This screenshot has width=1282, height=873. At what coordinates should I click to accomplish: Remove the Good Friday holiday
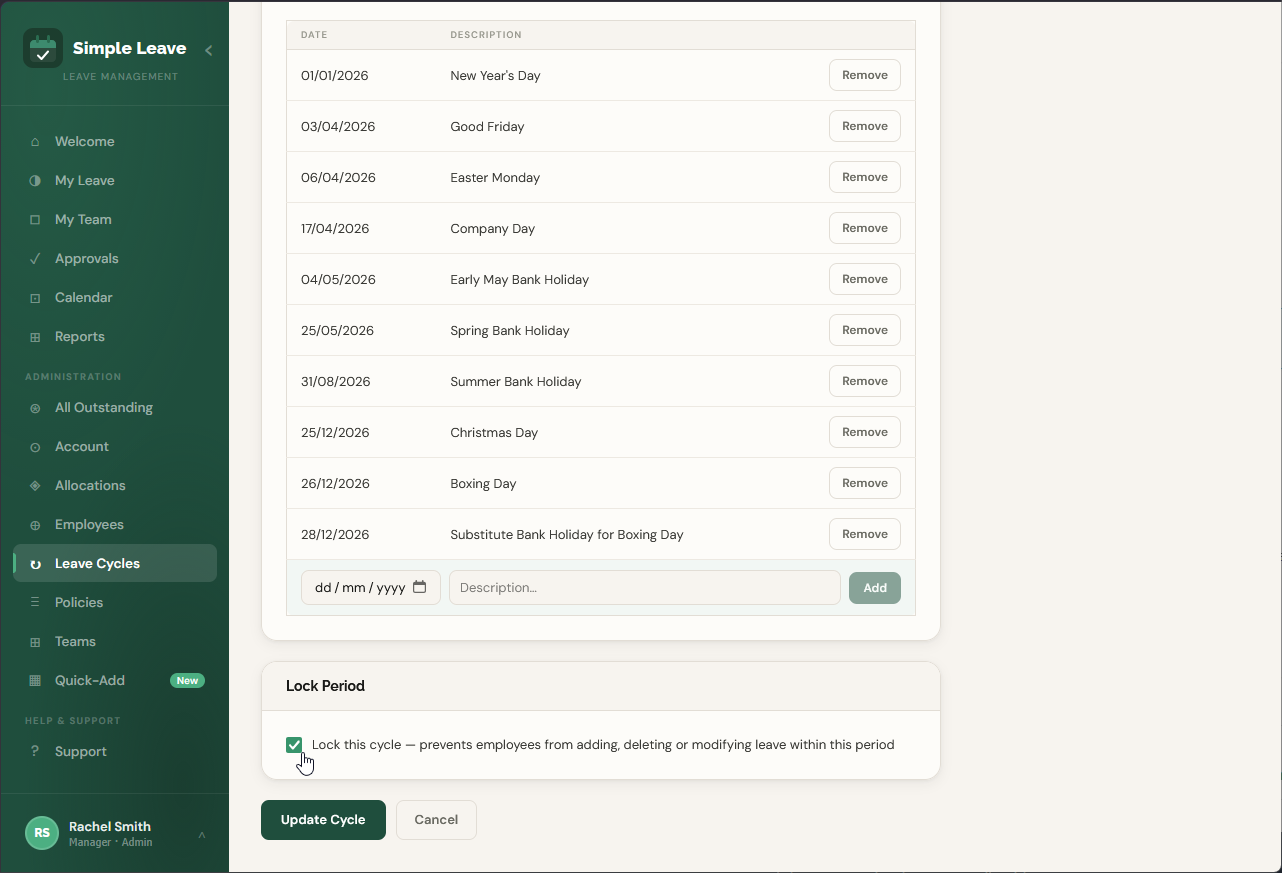[x=865, y=126]
